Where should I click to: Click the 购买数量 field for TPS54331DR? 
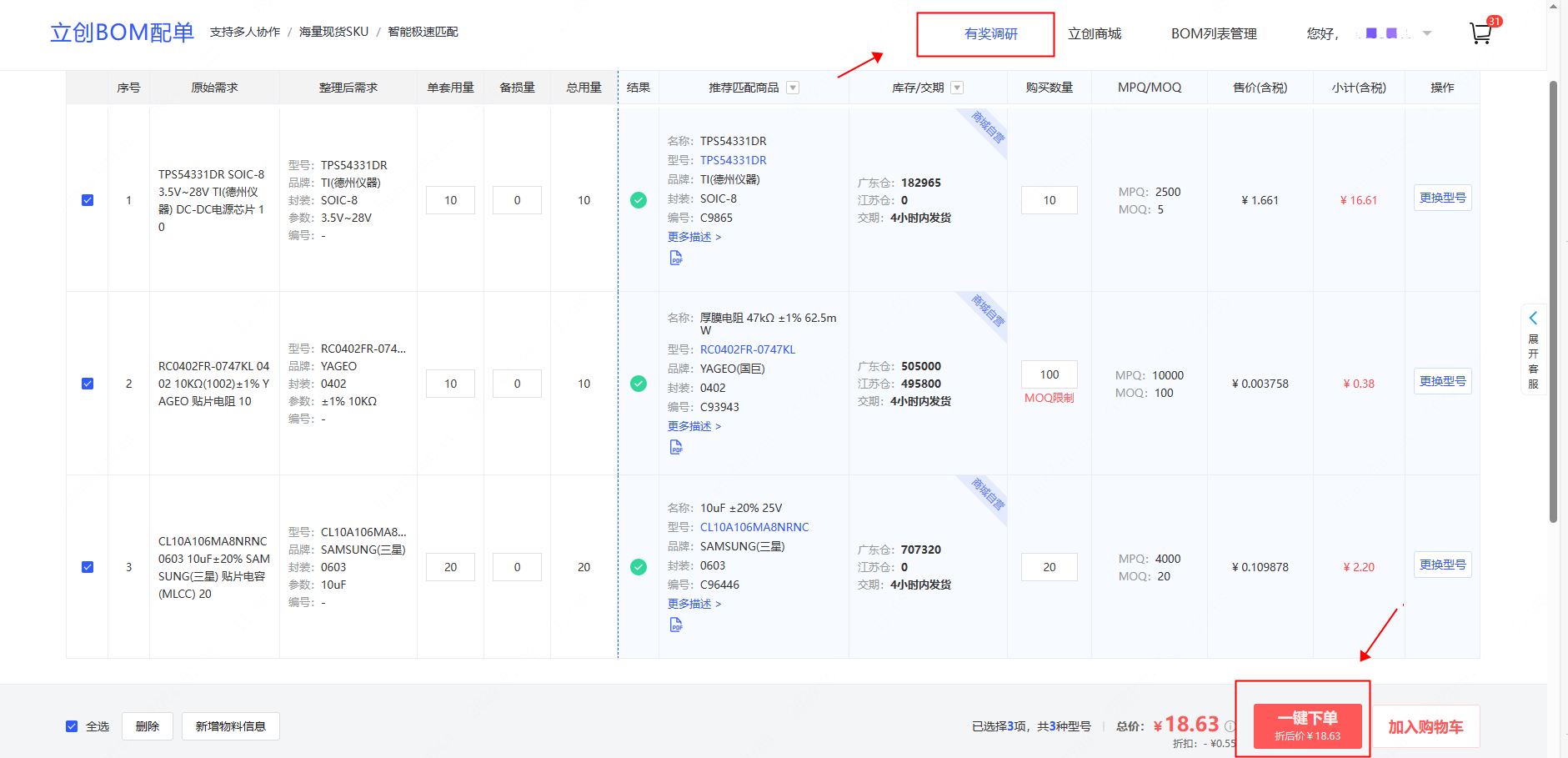pyautogui.click(x=1050, y=200)
